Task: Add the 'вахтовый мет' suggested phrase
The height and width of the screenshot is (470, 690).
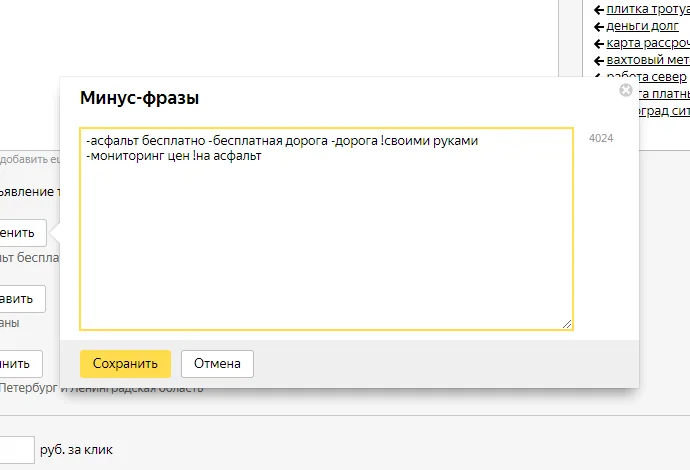Action: pyautogui.click(x=648, y=59)
